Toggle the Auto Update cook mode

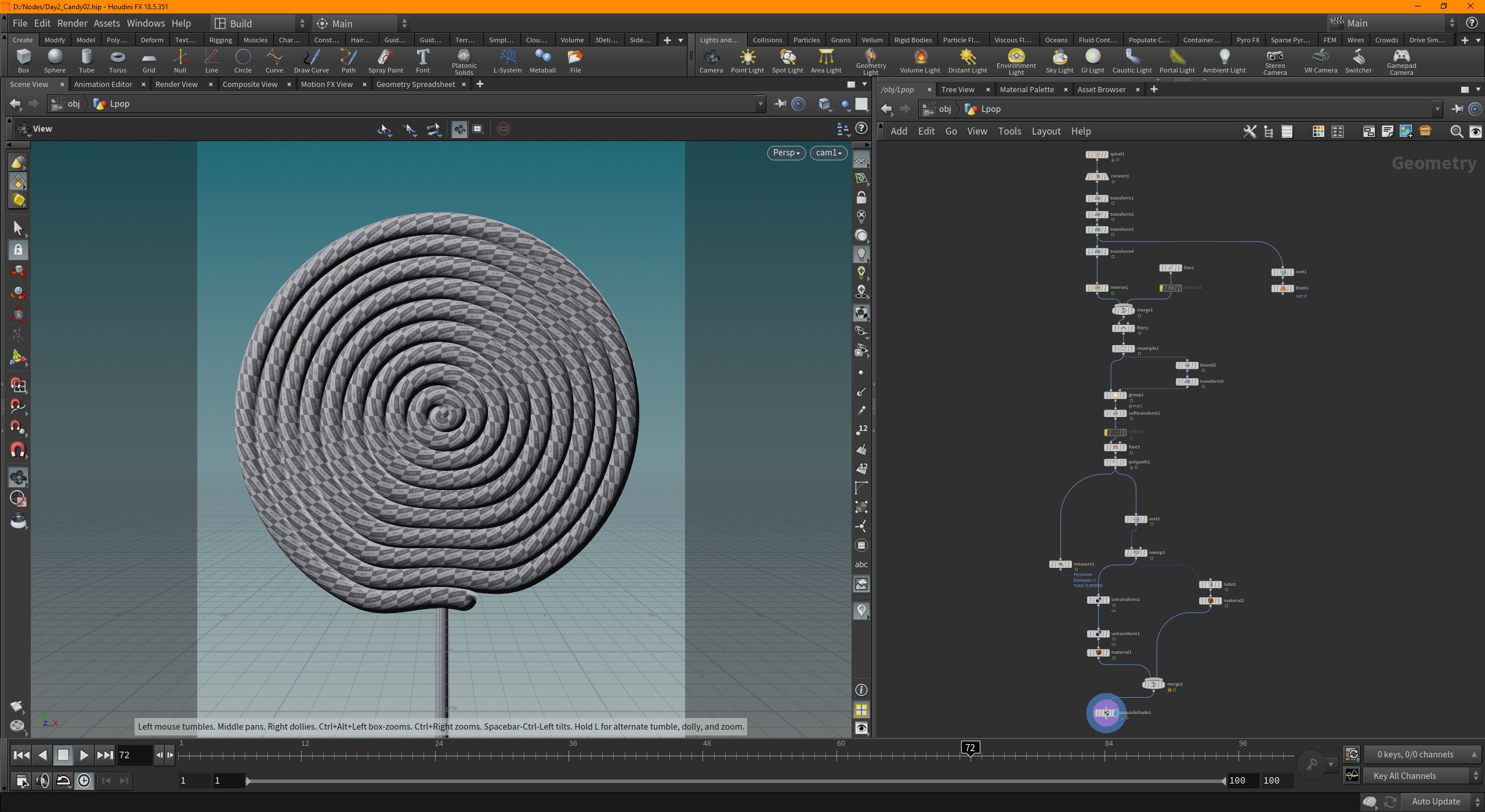(1435, 802)
